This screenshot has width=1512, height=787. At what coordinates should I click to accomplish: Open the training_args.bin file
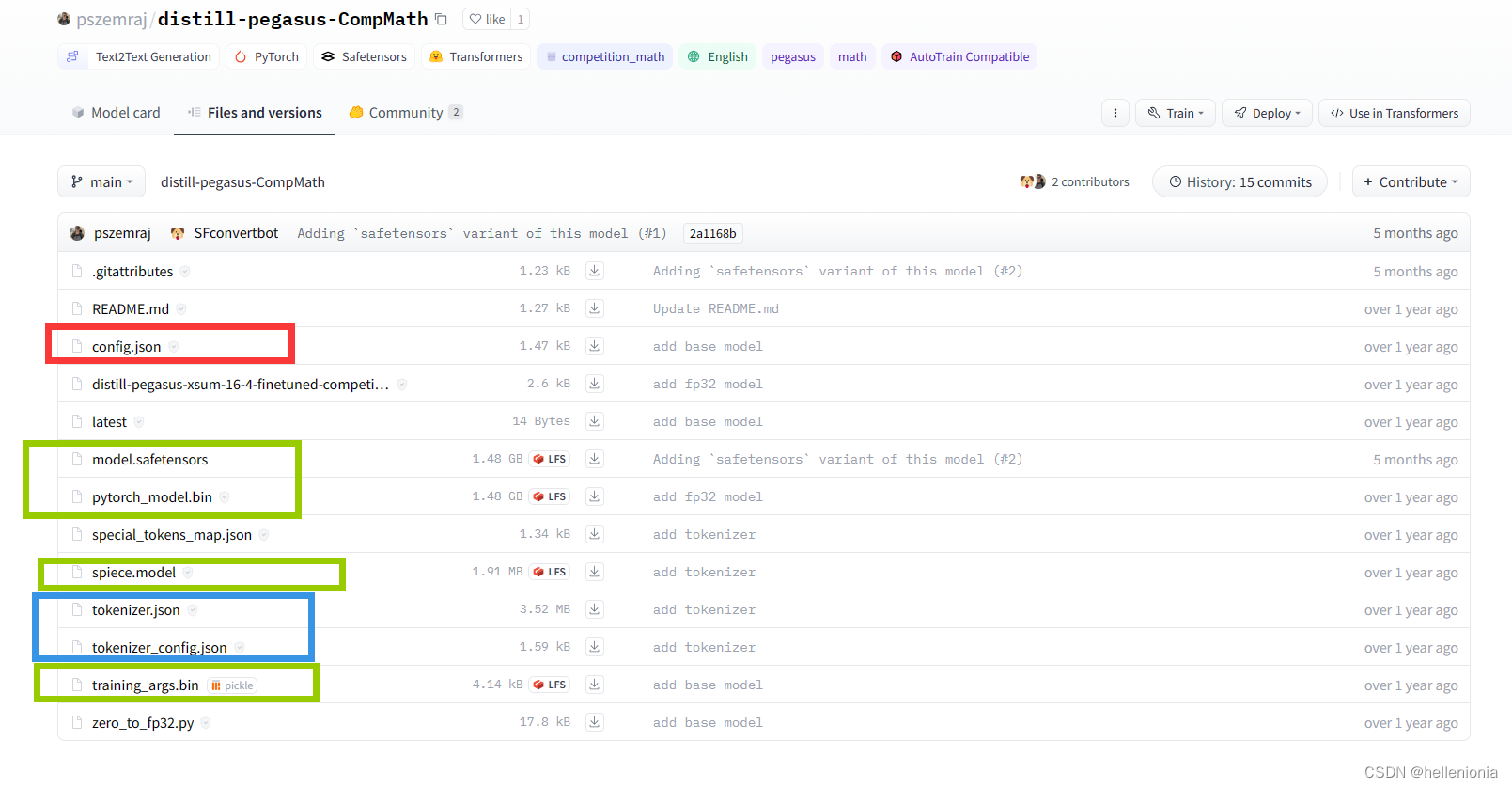146,685
